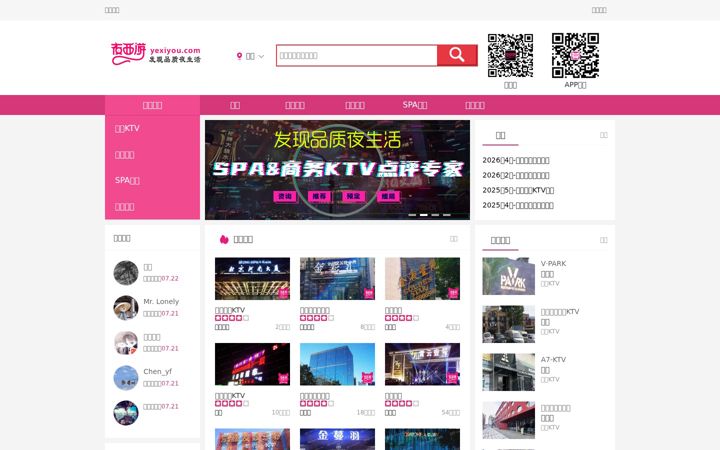The width and height of the screenshot is (720, 450).
Task: Open the venue photo with the 8 reviews count
Action: pyautogui.click(x=337, y=279)
